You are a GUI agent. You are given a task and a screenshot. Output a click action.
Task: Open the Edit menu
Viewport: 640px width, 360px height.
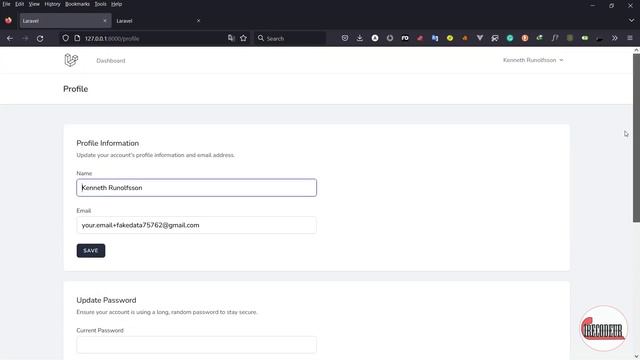(x=19, y=4)
